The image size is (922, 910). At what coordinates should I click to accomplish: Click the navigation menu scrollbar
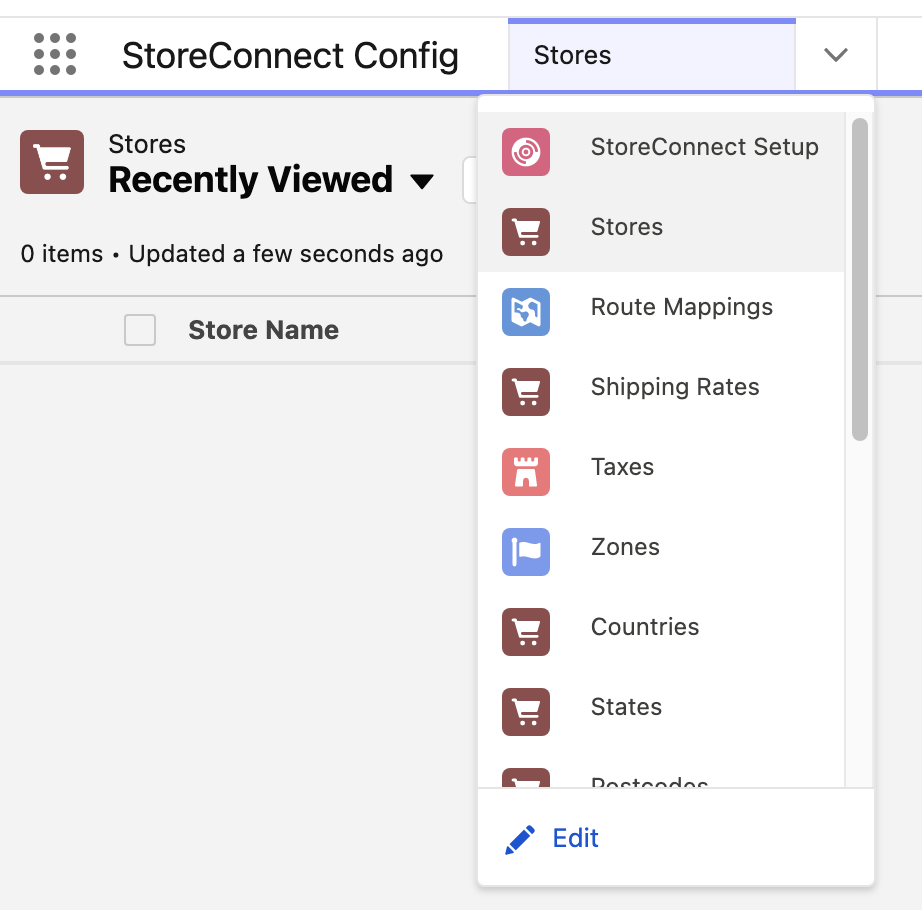[x=860, y=279]
